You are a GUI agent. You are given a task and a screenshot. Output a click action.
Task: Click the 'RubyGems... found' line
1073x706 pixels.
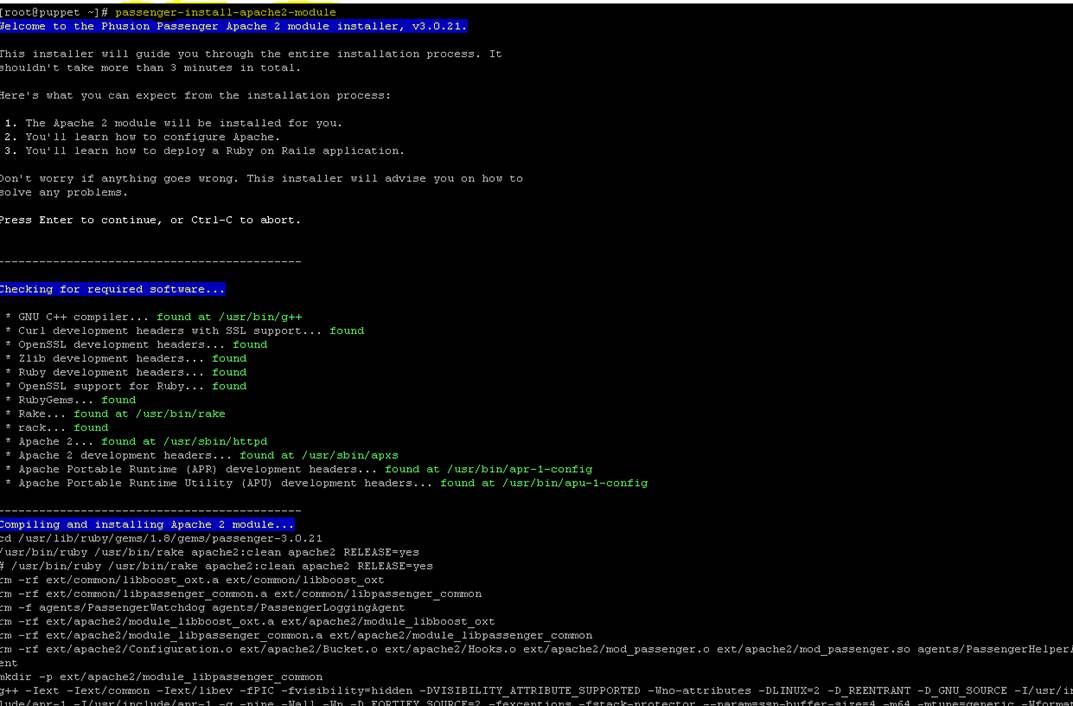(x=70, y=400)
